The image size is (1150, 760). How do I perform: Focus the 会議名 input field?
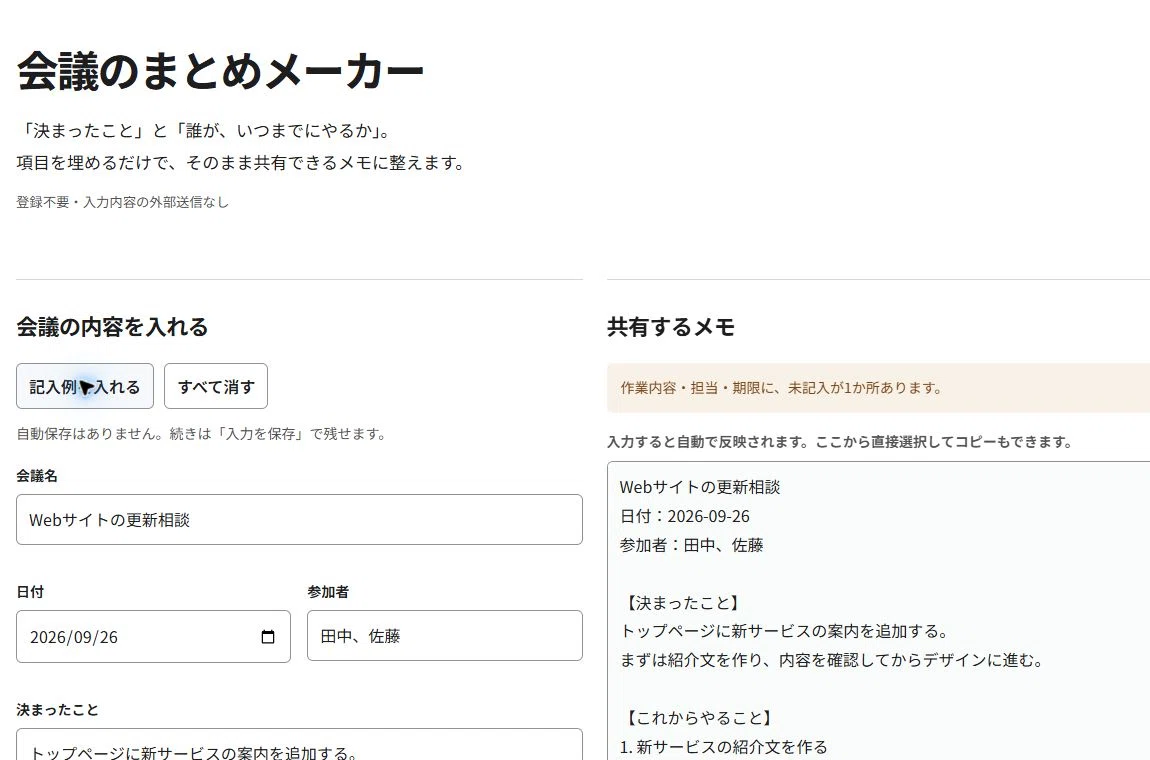299,519
